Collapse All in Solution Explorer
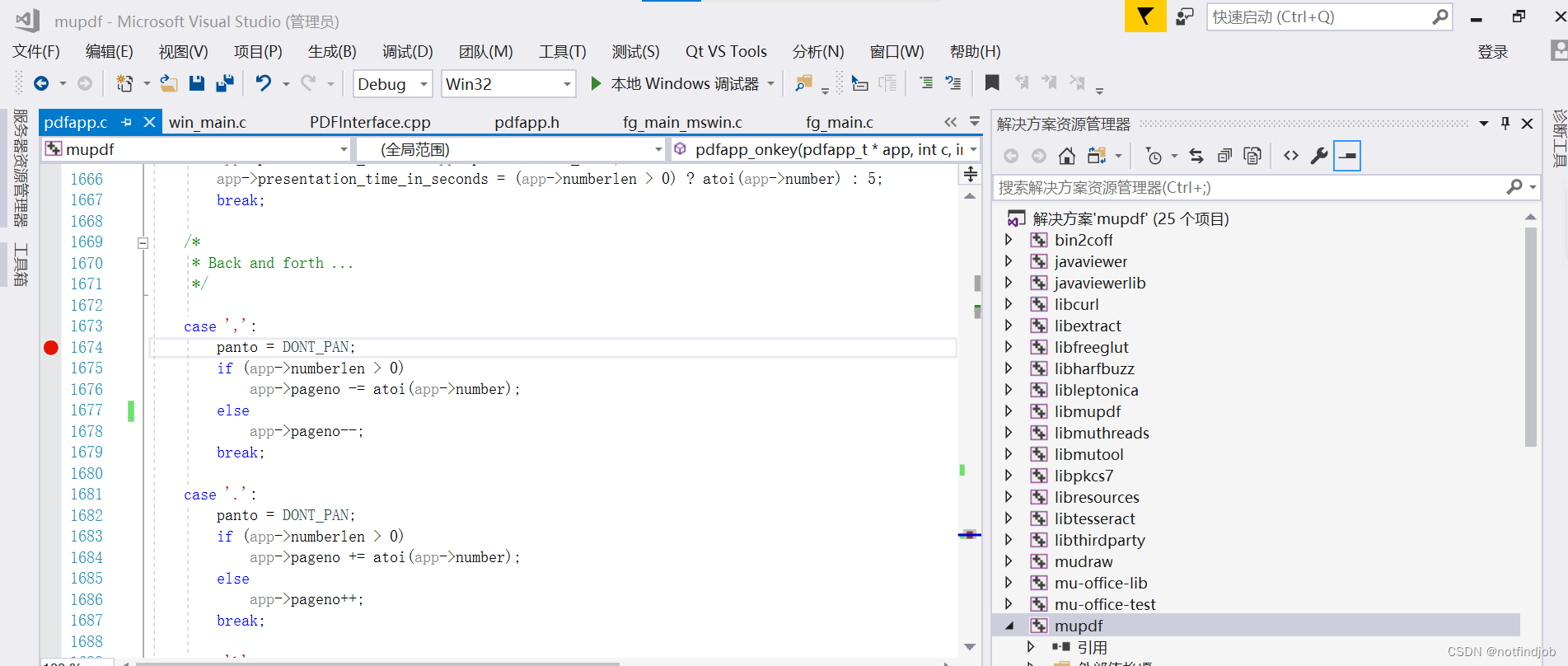The height and width of the screenshot is (666, 1568). click(x=1225, y=156)
